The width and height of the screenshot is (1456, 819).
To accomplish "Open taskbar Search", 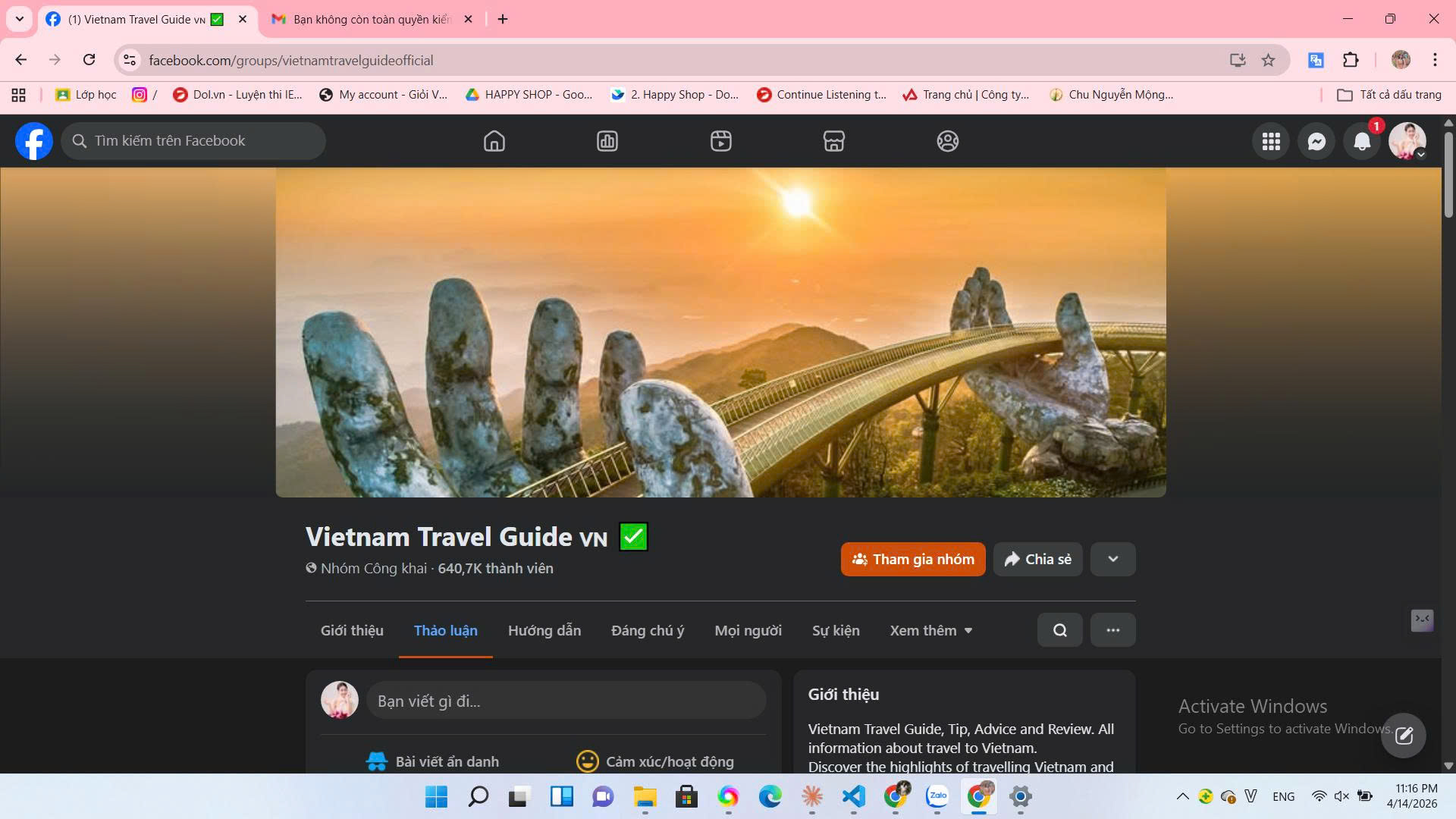I will pyautogui.click(x=479, y=797).
